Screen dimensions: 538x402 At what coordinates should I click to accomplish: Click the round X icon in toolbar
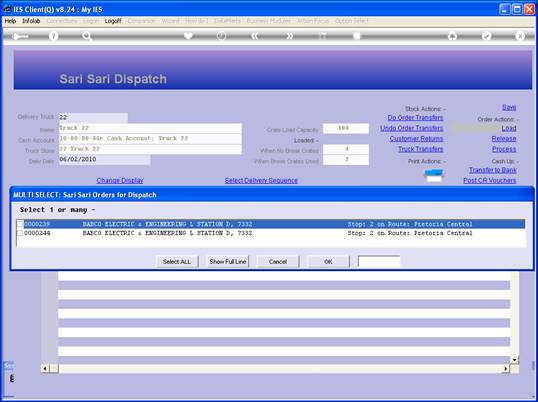click(x=520, y=36)
